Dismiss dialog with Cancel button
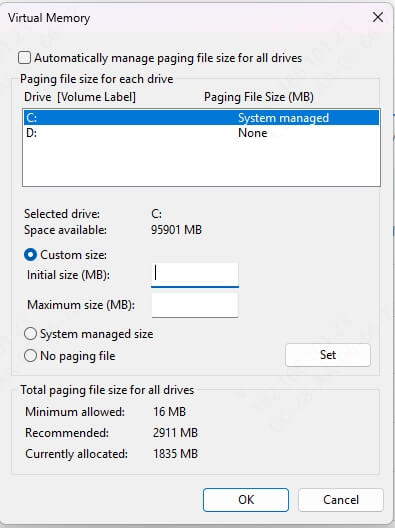Viewport: 395px width, 528px height. (341, 500)
